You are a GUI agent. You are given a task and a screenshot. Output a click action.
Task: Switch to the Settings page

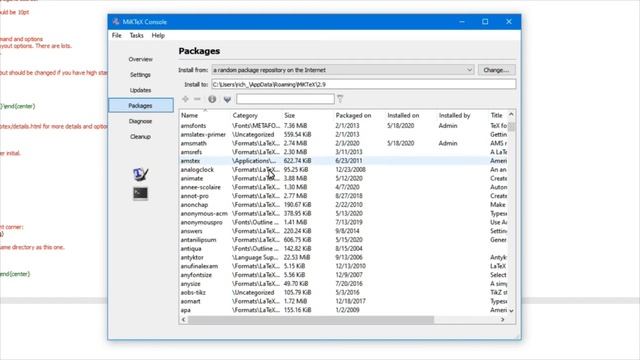coord(140,75)
